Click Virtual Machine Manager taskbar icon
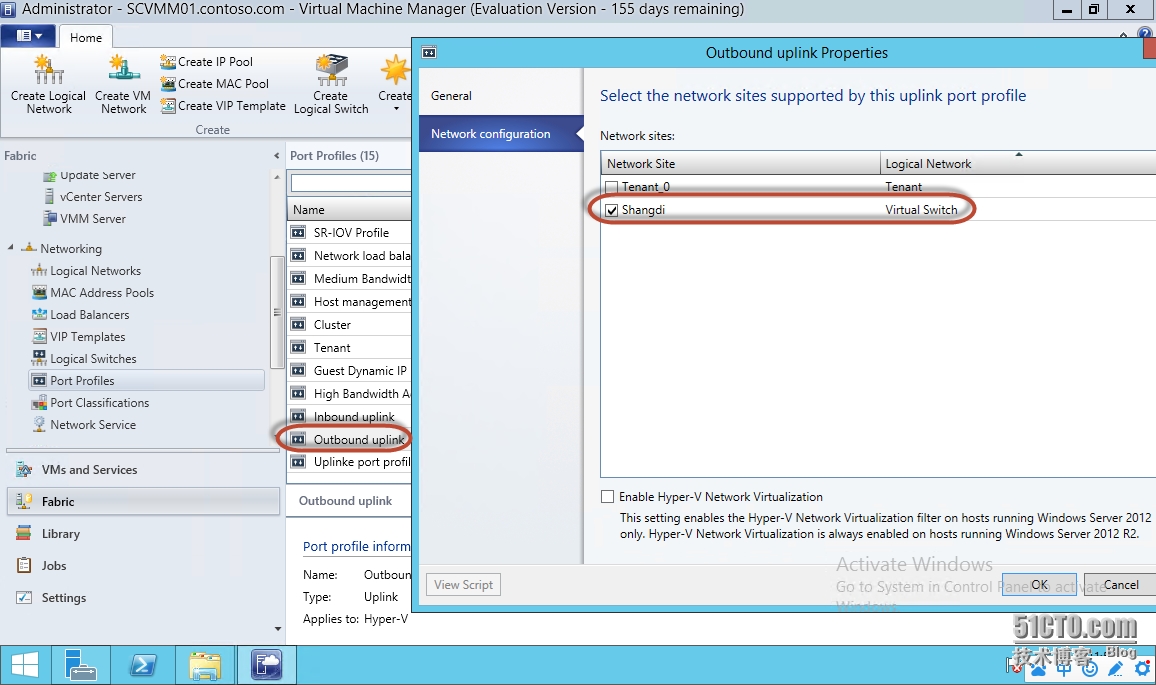This screenshot has width=1156, height=685. click(x=266, y=665)
